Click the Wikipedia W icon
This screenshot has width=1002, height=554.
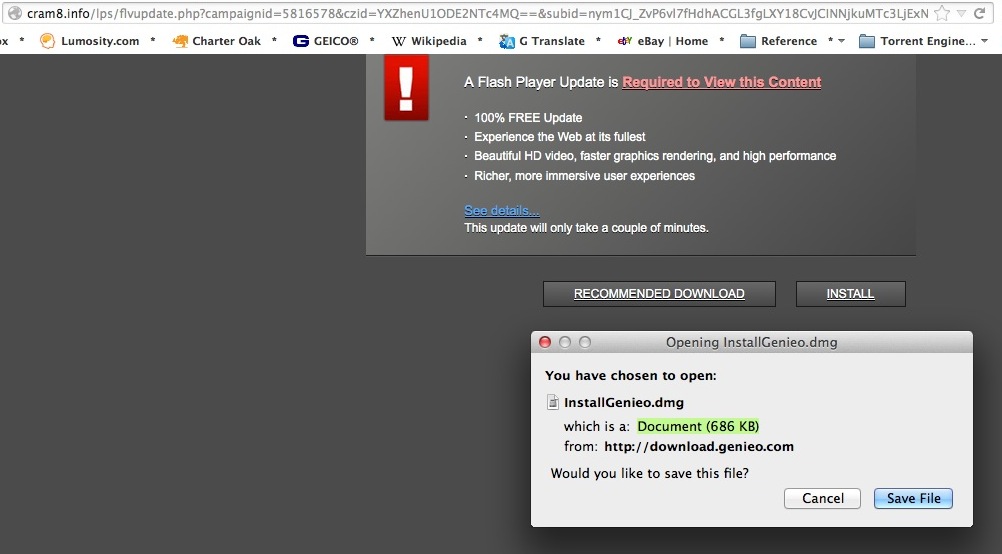399,42
